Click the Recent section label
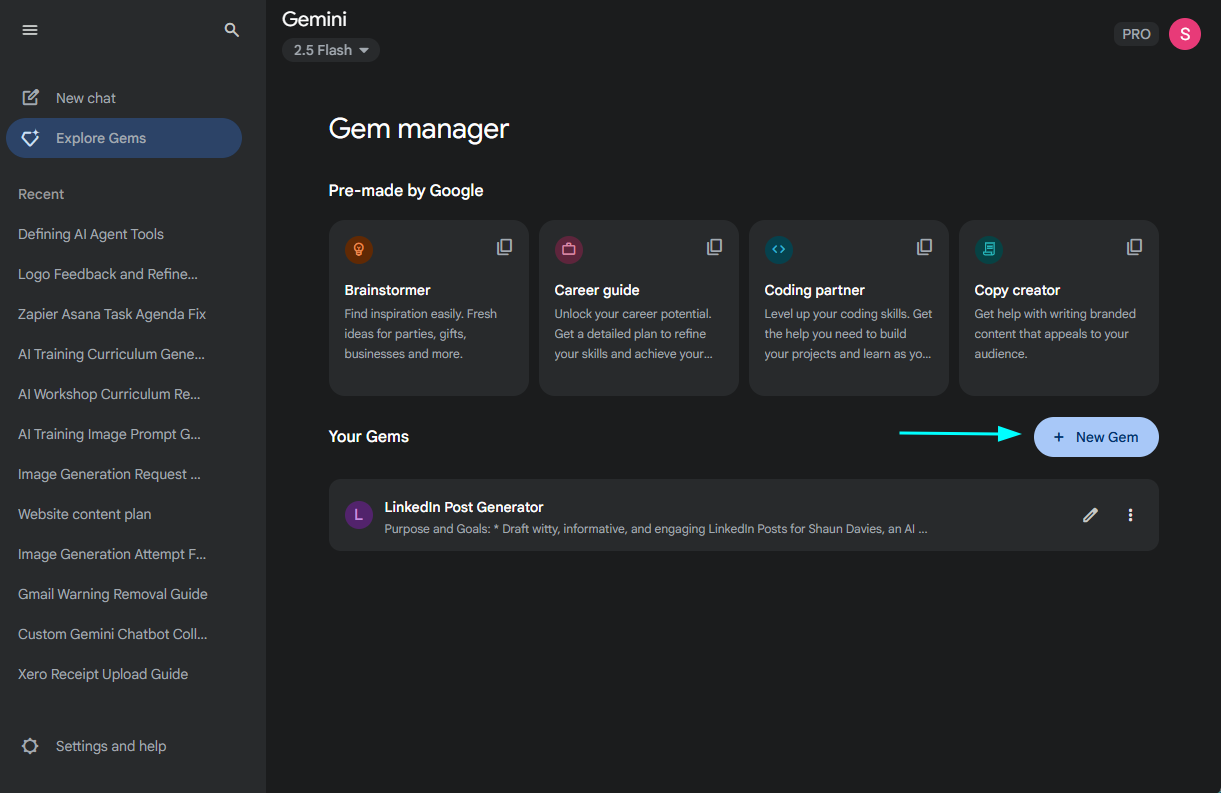Image resolution: width=1221 pixels, height=793 pixels. coord(41,194)
